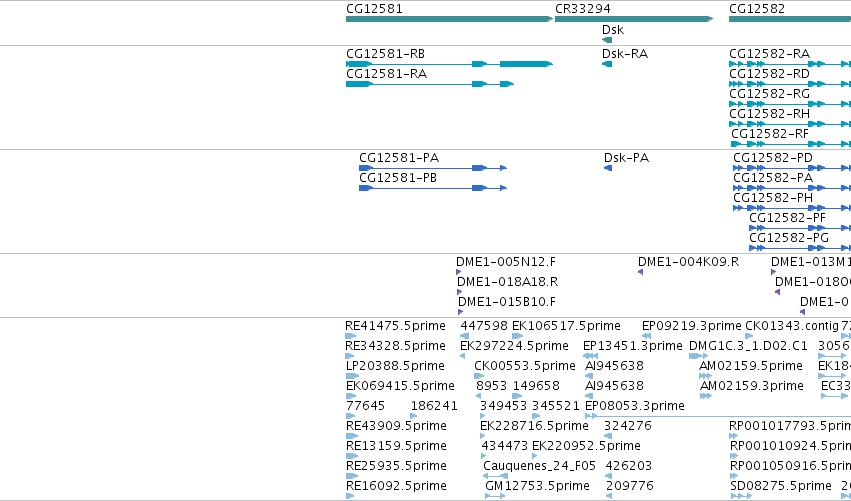The height and width of the screenshot is (501, 851).
Task: Open the Dsk gene label
Action: tap(613, 30)
